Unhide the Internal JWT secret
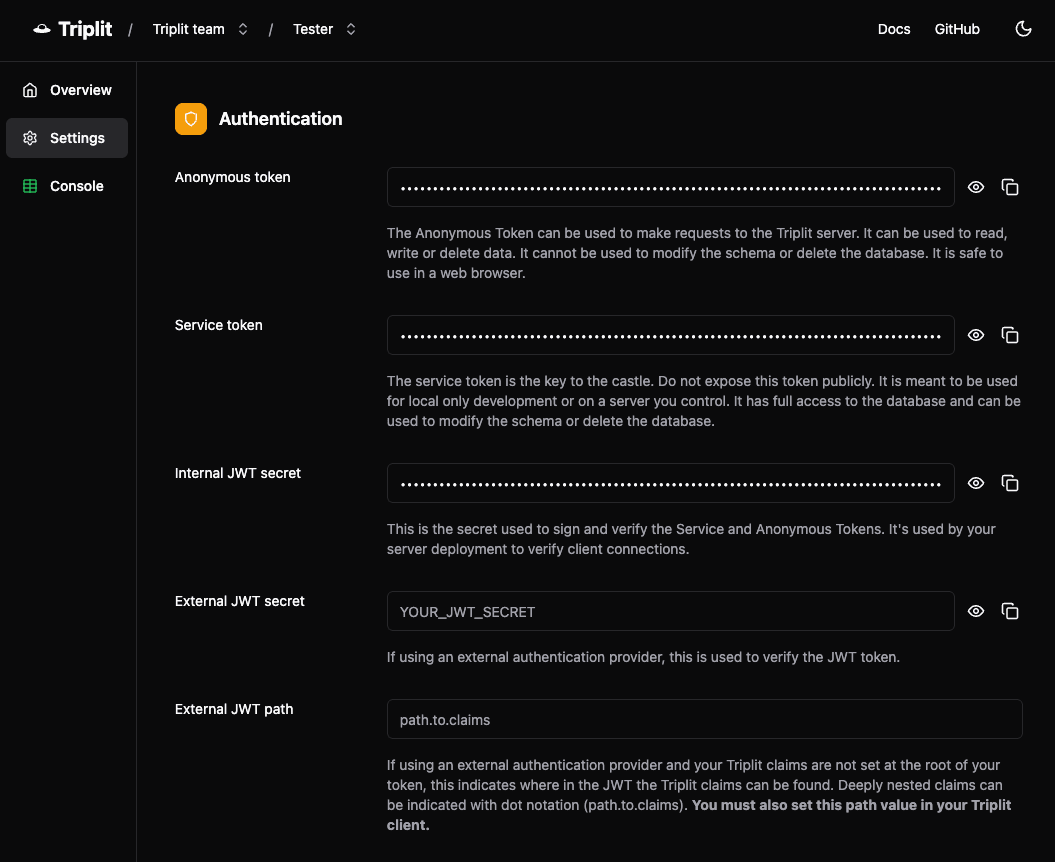Viewport: 1055px width, 862px height. (975, 483)
